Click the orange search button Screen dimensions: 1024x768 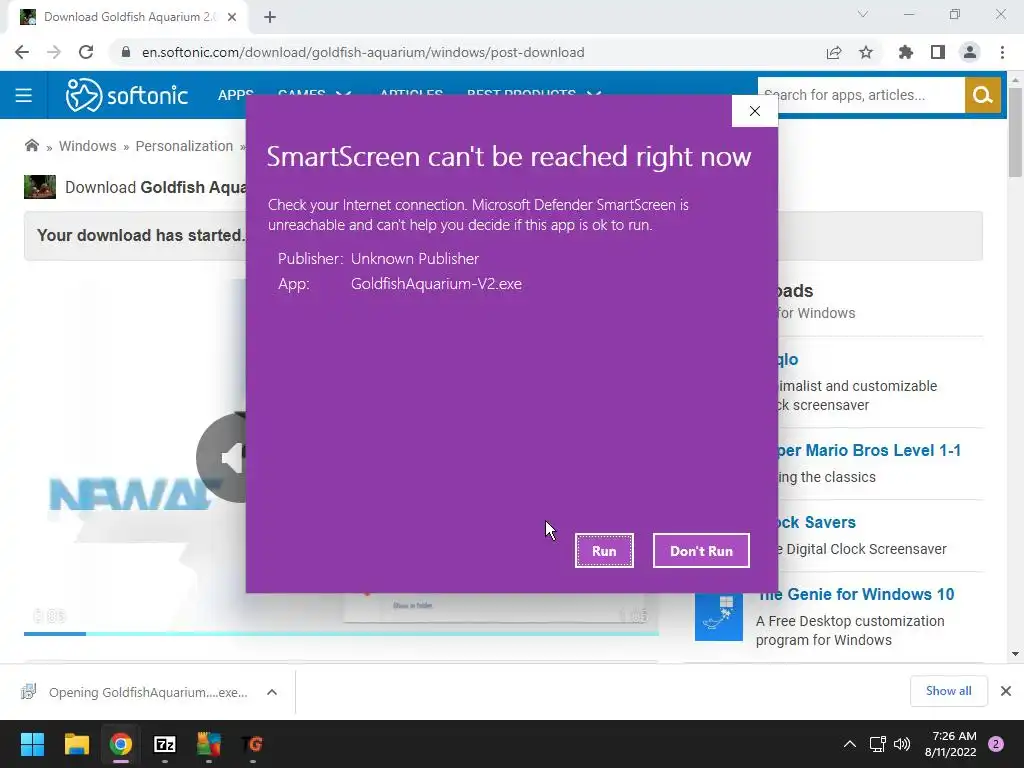pos(983,95)
